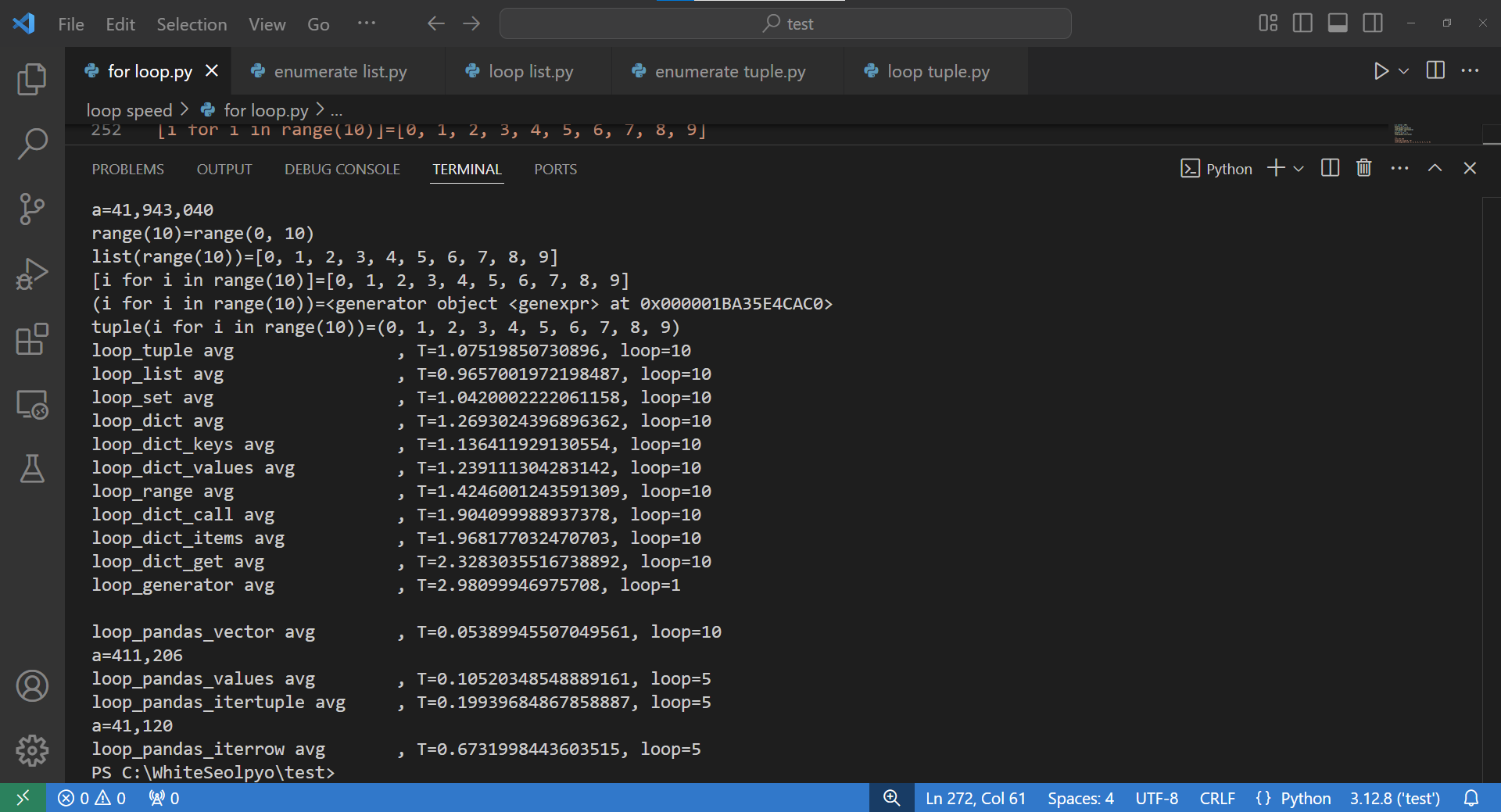Go back in navigation history
Image resolution: width=1501 pixels, height=812 pixels.
(436, 23)
